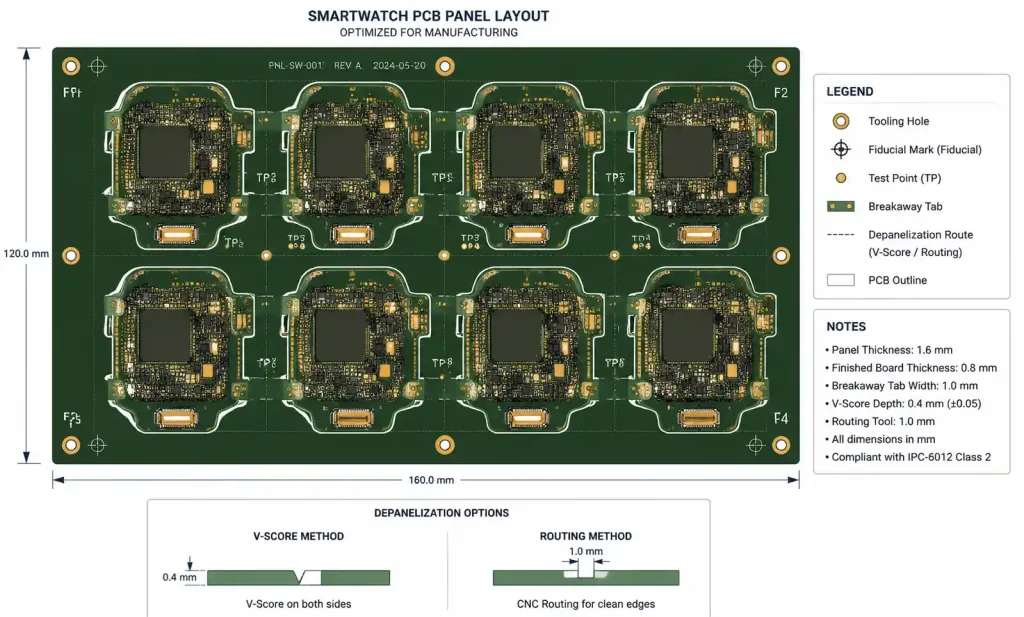
Task: Click the '0.4 mm' V-score depth label
Action: (180, 577)
